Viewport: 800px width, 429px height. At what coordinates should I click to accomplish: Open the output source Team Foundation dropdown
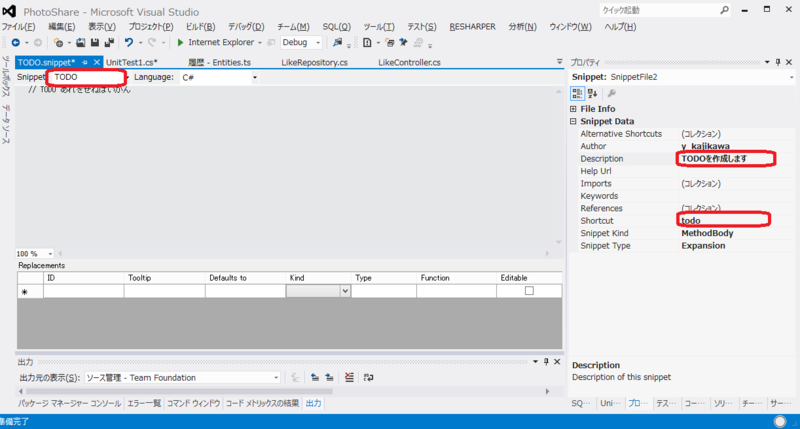(x=276, y=378)
